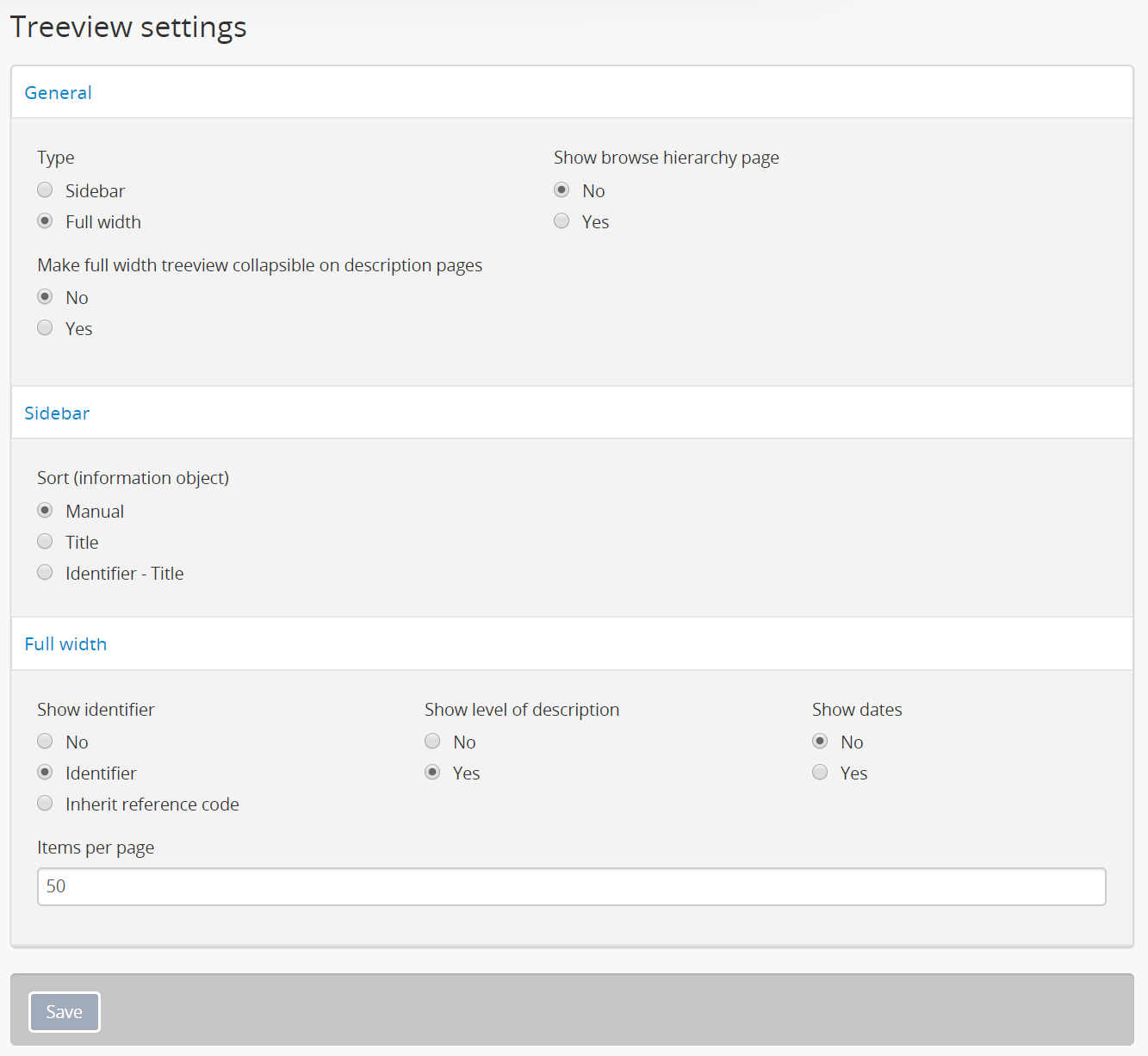1148x1056 pixels.
Task: Set Show browse hierarchy page to No
Action: click(562, 190)
